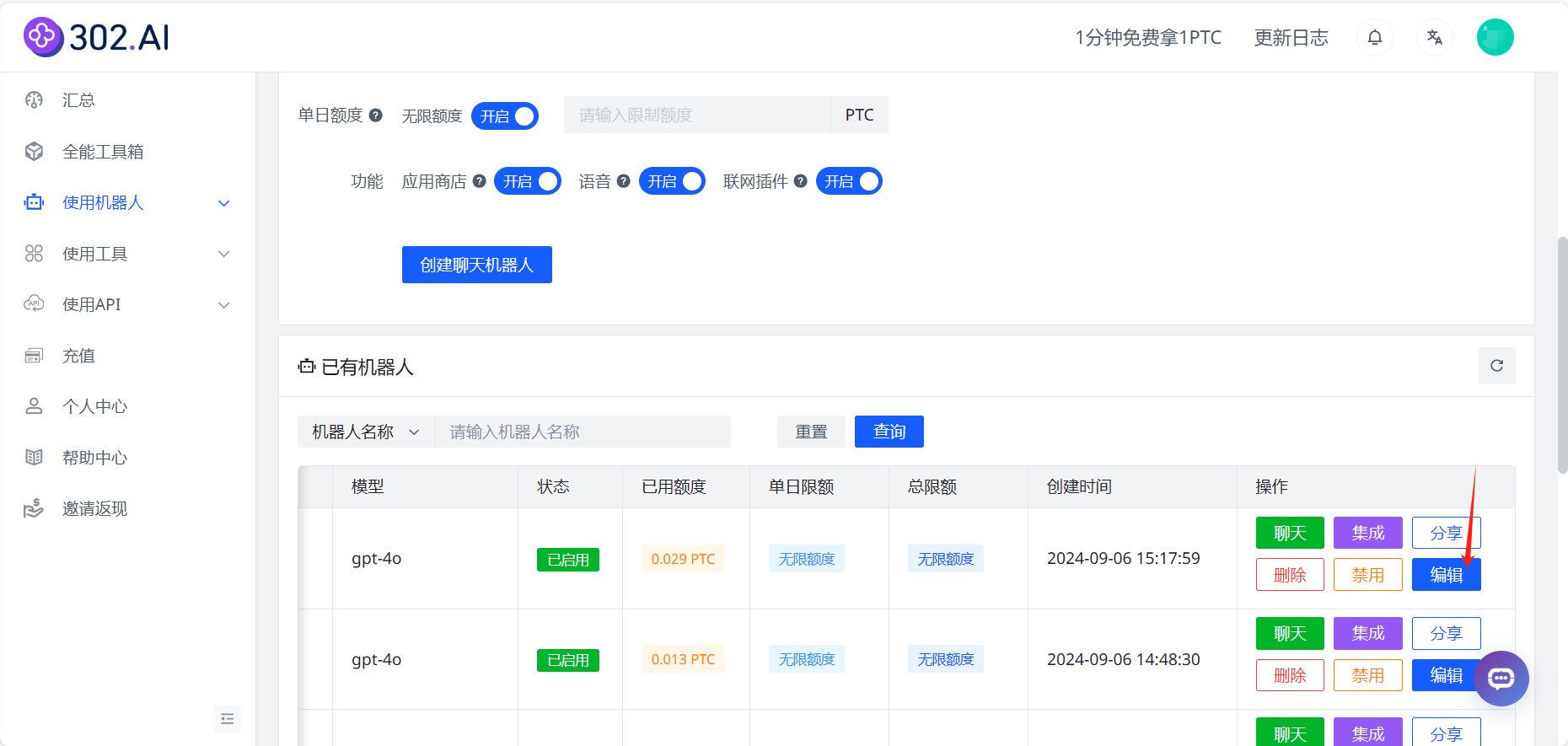The image size is (1568, 746).
Task: Click 分享 for the 15:17:59 robot
Action: click(x=1447, y=533)
